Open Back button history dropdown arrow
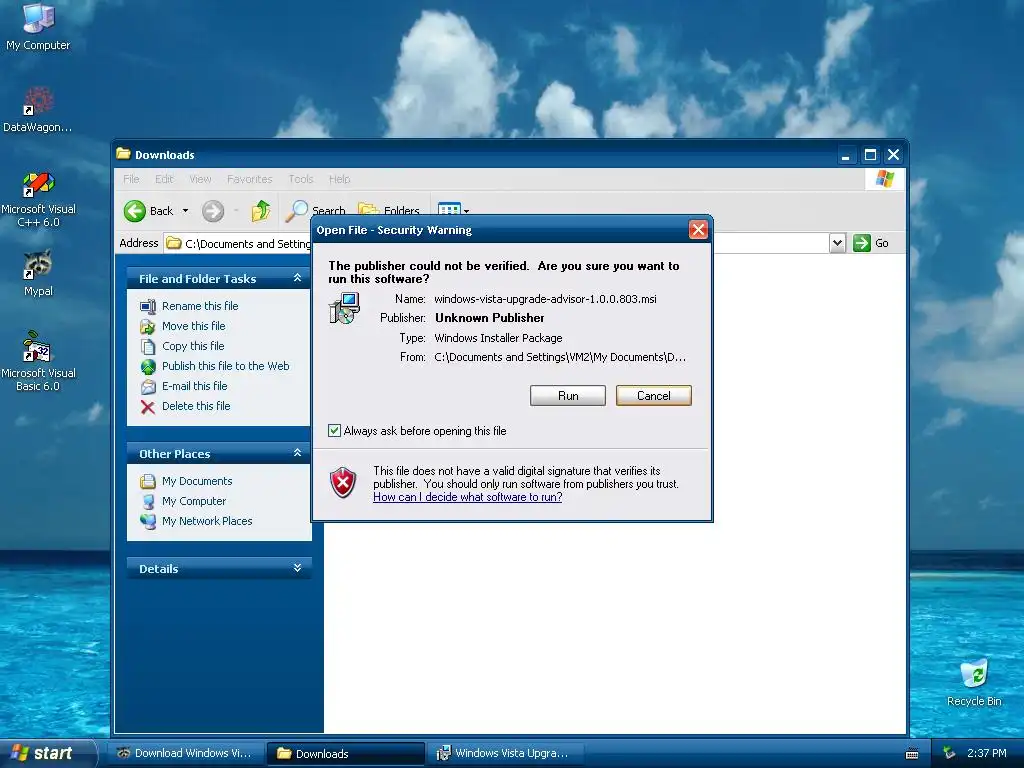The height and width of the screenshot is (768, 1024). pos(185,211)
